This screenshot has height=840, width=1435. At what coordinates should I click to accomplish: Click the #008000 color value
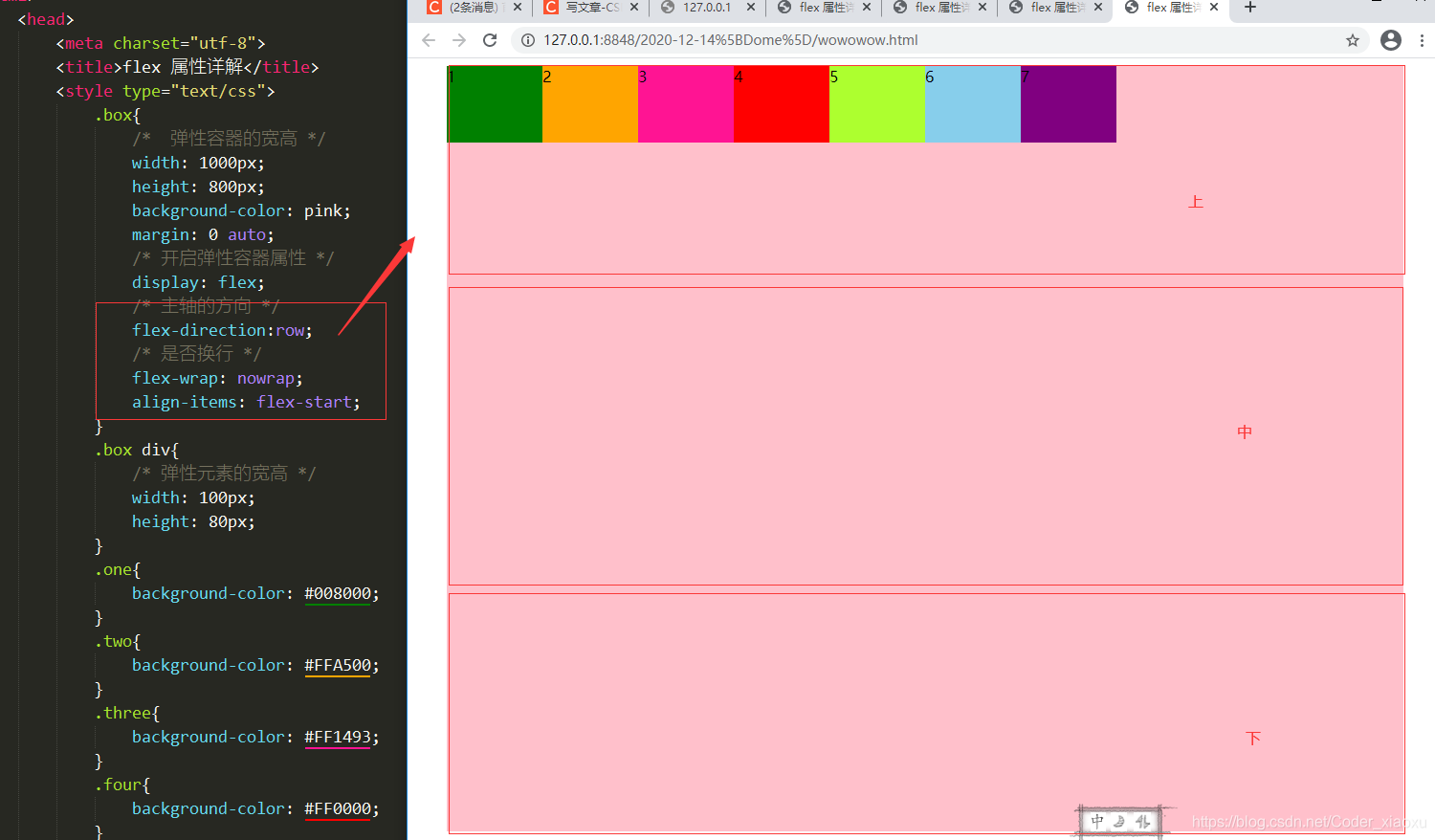point(338,593)
